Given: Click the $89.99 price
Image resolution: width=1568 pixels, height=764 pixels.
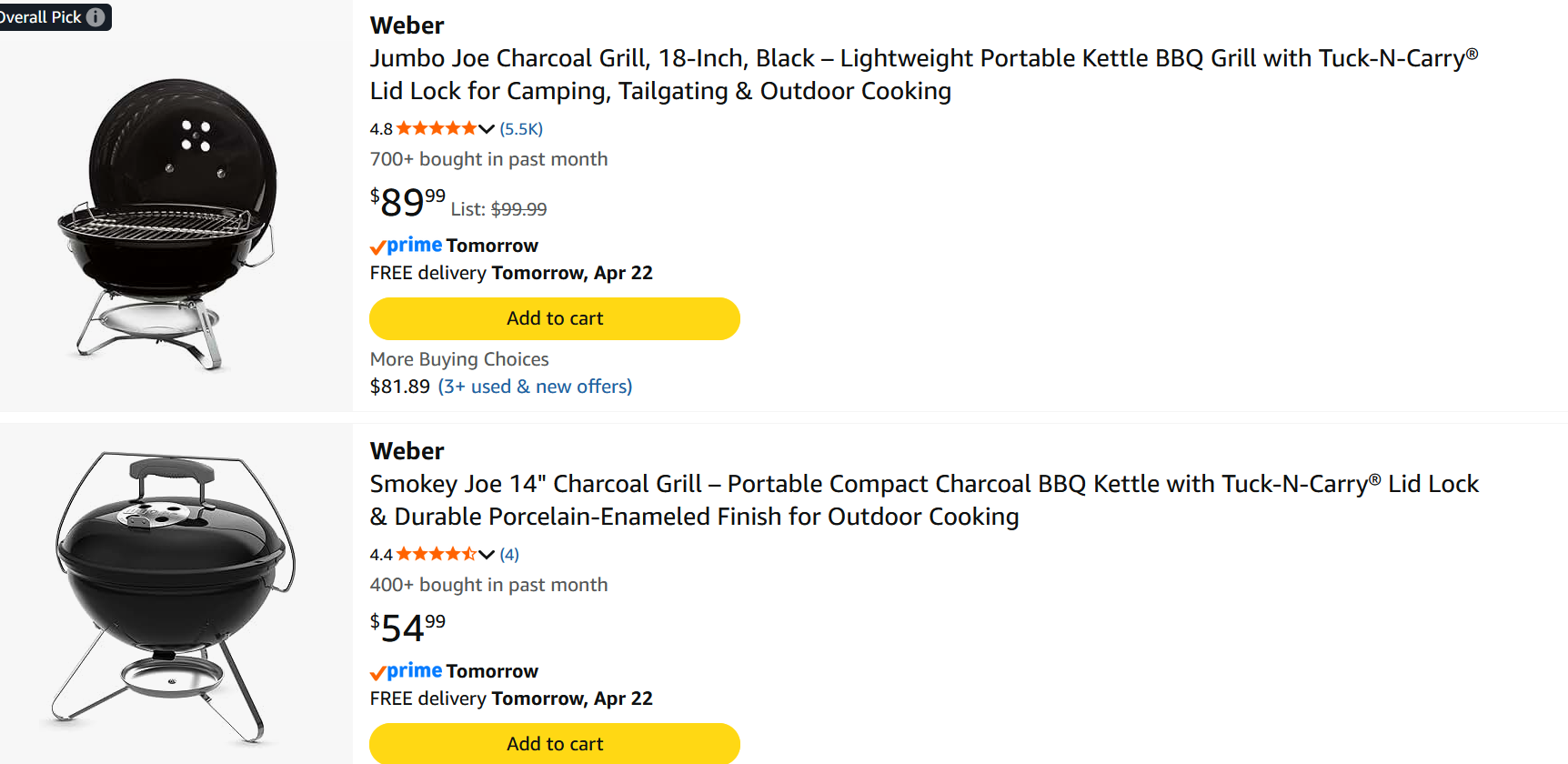Looking at the screenshot, I should tap(407, 202).
